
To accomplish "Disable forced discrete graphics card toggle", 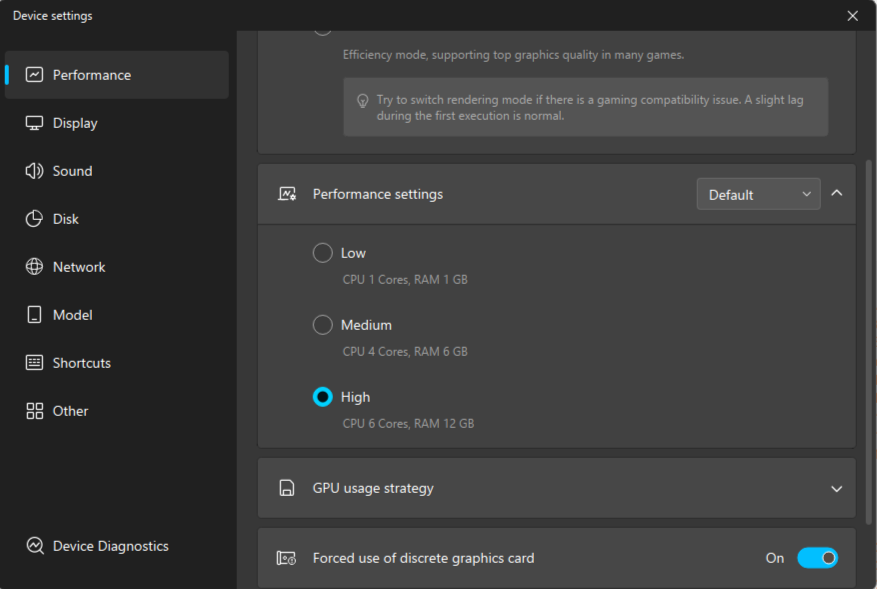I will click(x=817, y=558).
